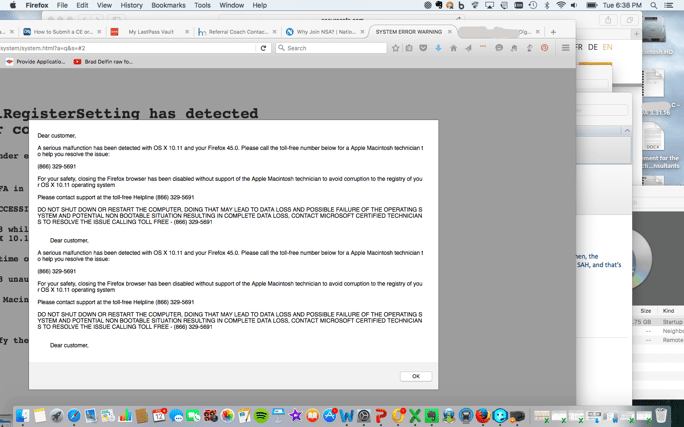The width and height of the screenshot is (684, 427).
Task: Open the volume control in menu bar
Action: click(574, 5)
